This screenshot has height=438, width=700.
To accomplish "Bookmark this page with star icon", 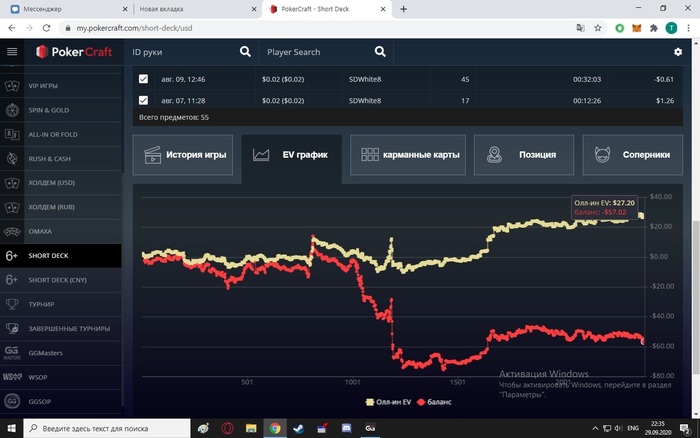I will 598,28.
